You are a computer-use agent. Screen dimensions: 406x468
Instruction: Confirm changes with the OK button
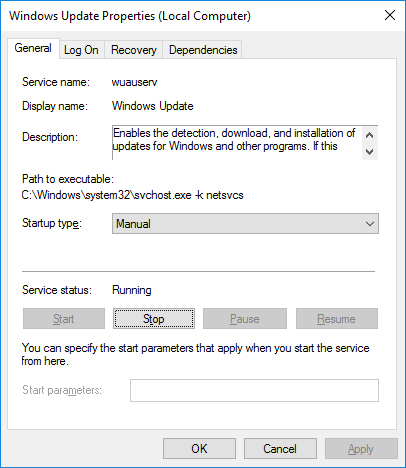(199, 449)
